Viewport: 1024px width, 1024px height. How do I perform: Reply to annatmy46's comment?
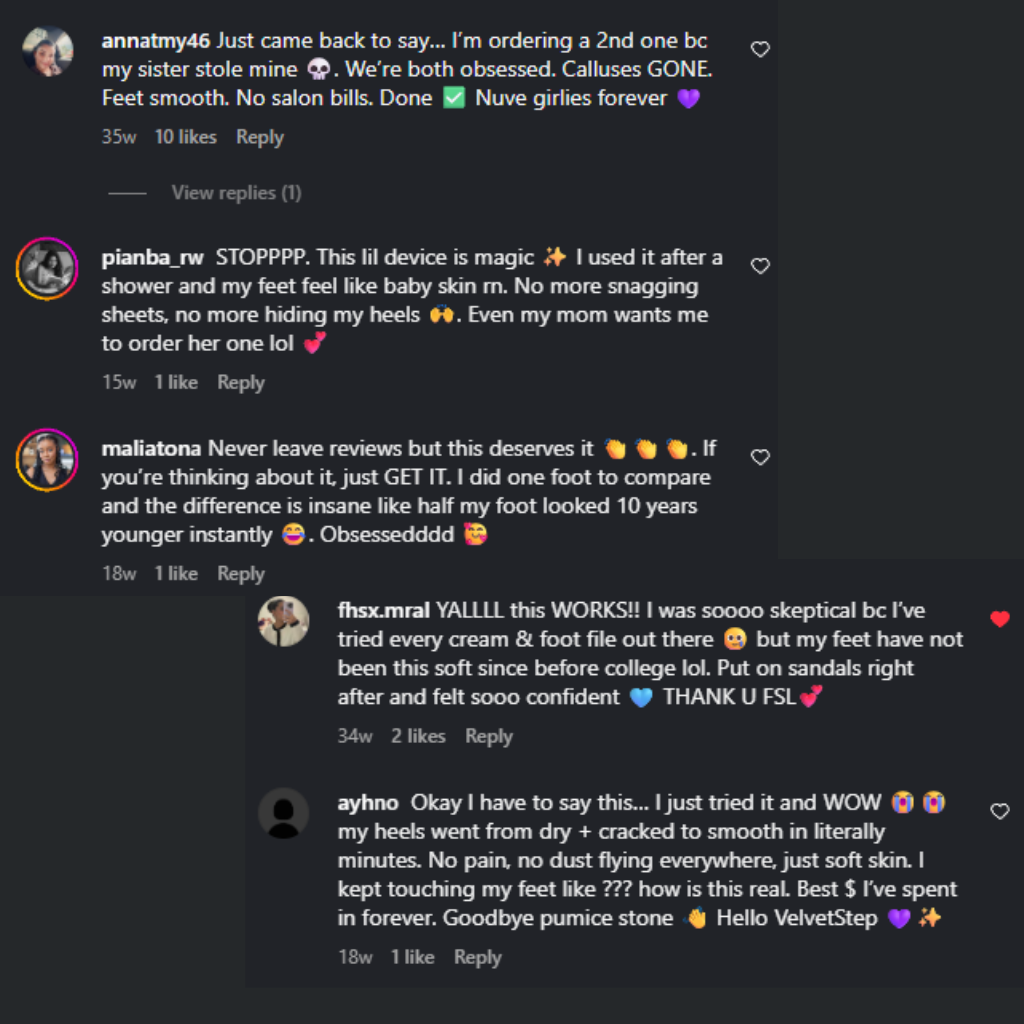(260, 138)
